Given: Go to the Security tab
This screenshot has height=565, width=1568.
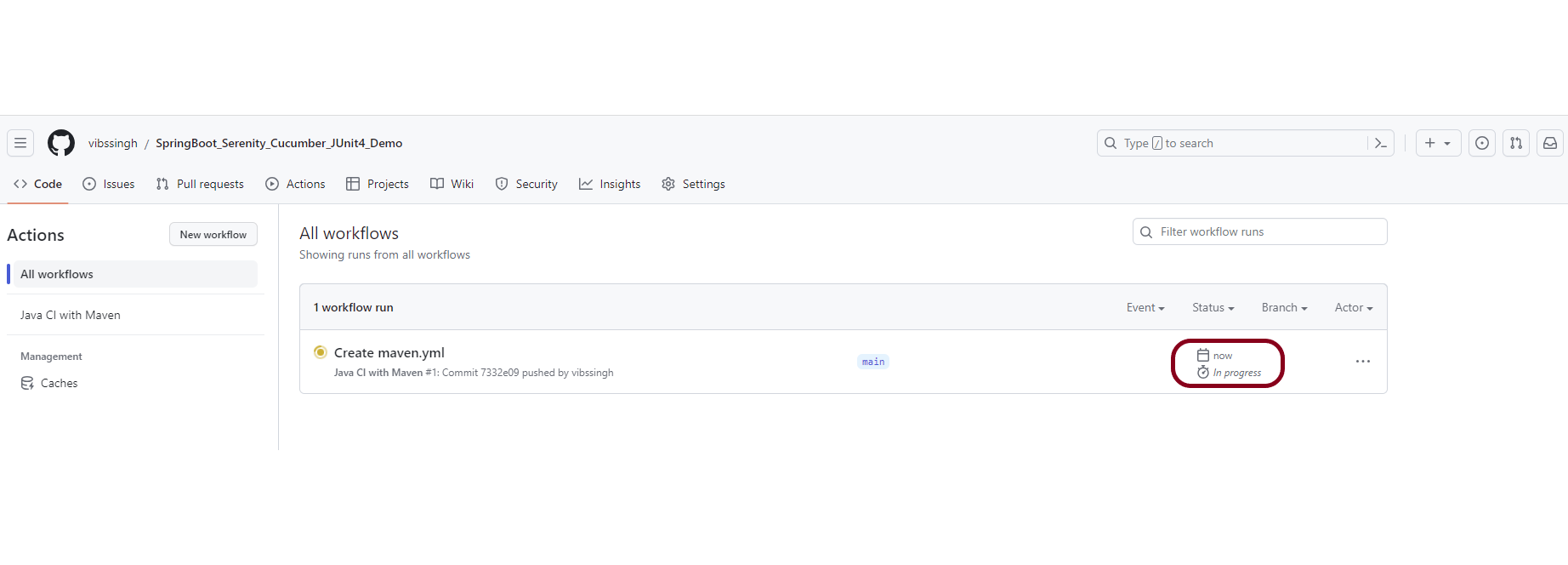Looking at the screenshot, I should click(526, 184).
